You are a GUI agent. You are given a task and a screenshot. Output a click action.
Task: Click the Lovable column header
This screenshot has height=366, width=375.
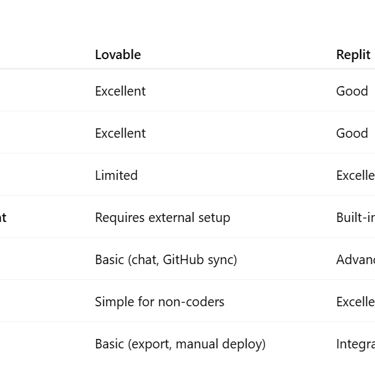118,55
